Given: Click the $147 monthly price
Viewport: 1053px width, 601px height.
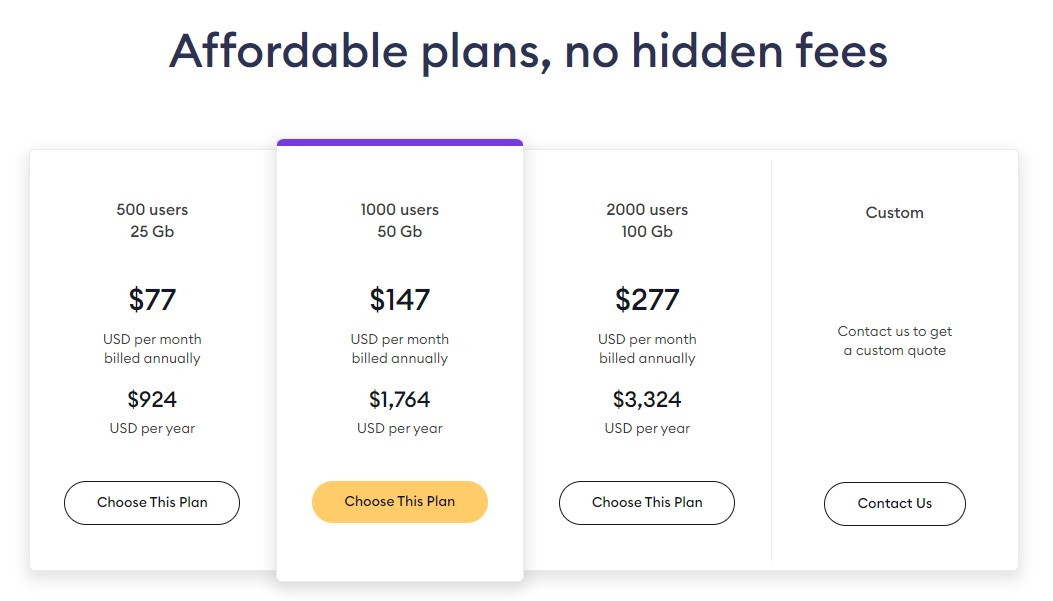Looking at the screenshot, I should (x=400, y=299).
